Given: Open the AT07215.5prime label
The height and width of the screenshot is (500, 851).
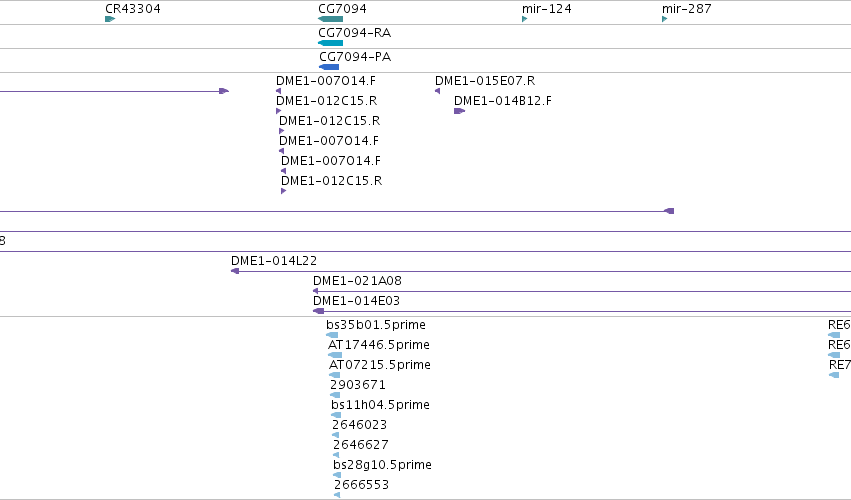Looking at the screenshot, I should click(380, 365).
